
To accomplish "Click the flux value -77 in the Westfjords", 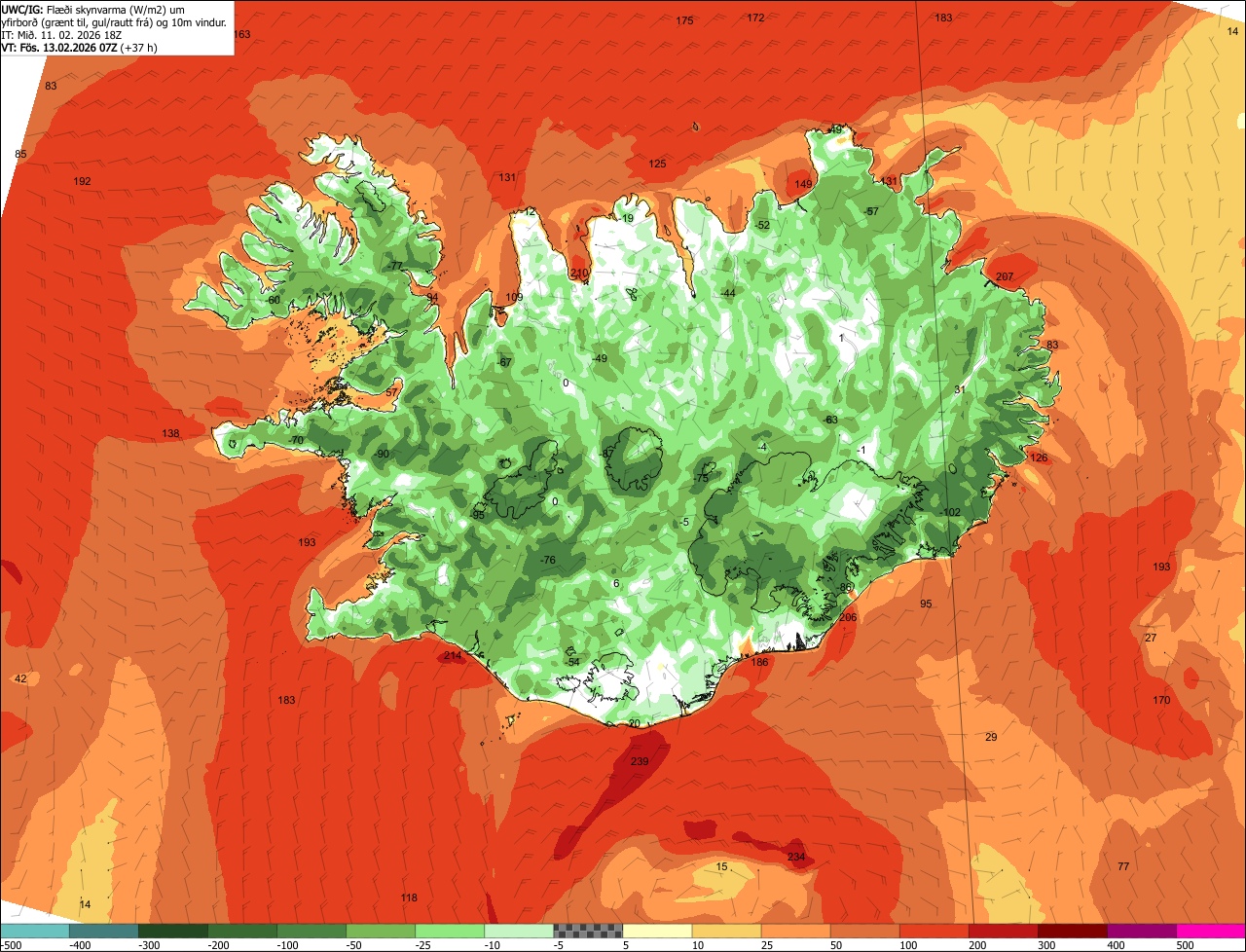I will tap(395, 266).
